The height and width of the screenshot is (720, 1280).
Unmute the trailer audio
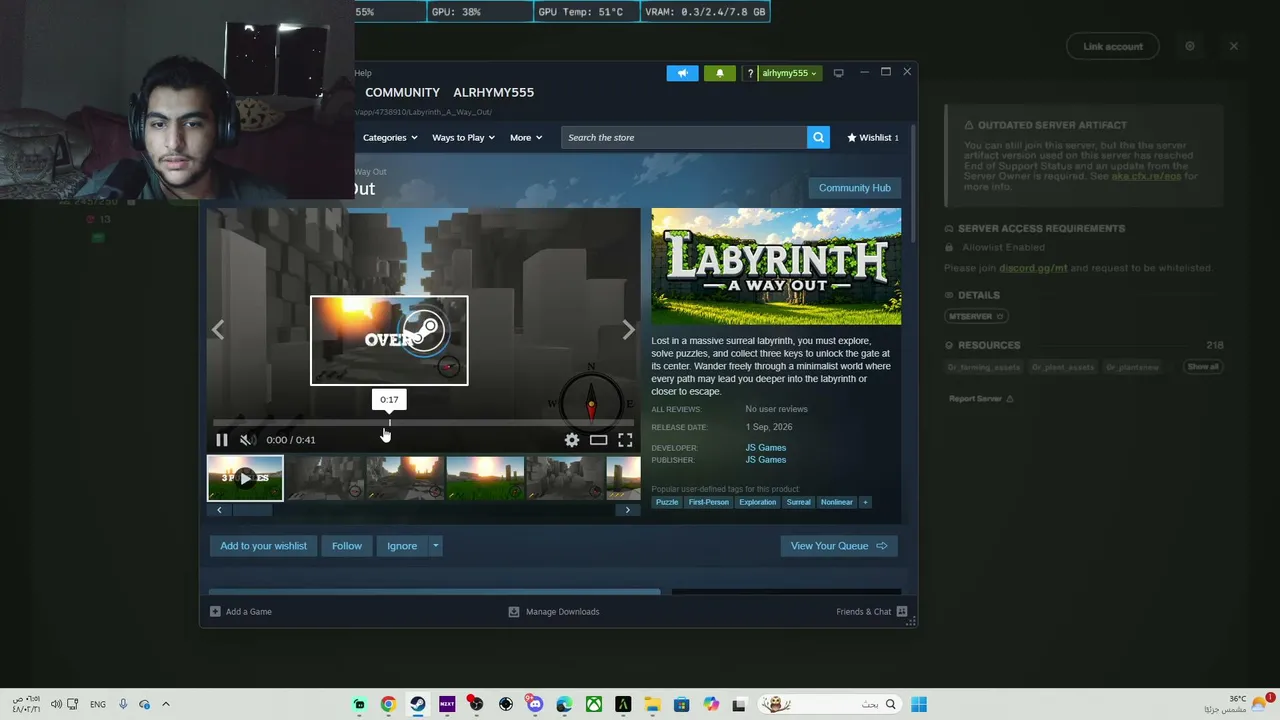247,440
